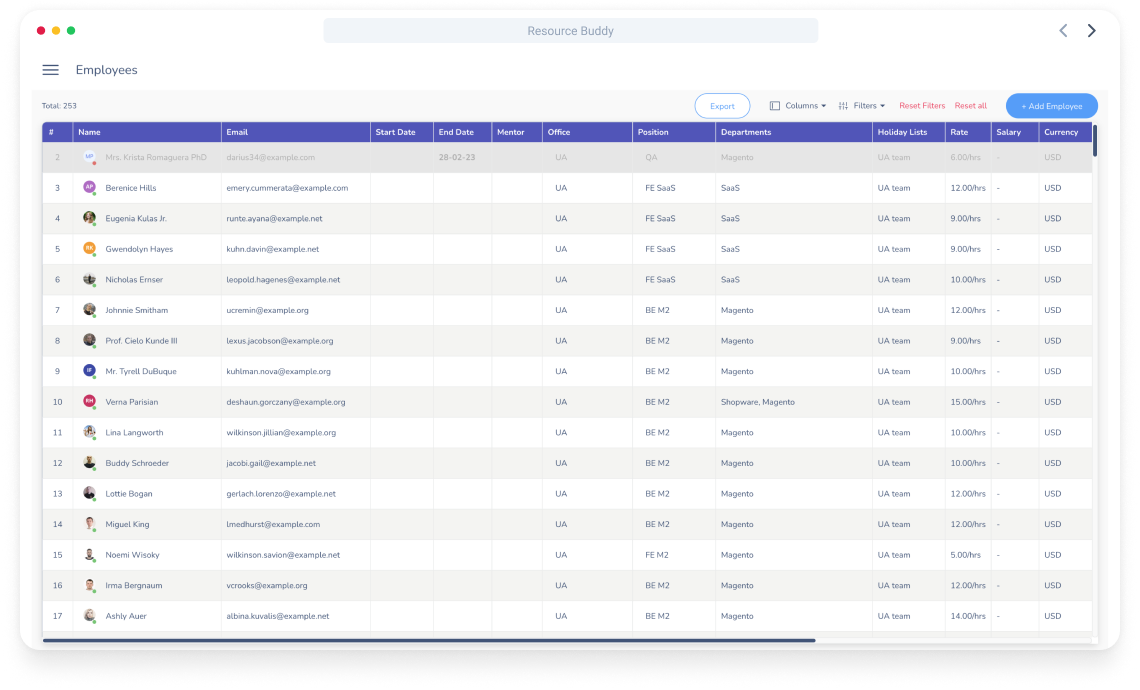Open the hamburger navigation menu
1140x690 pixels.
coord(50,70)
